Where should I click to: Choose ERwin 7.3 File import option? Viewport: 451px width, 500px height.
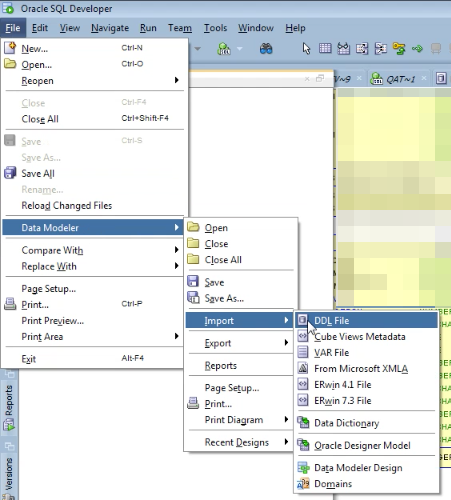click(x=366, y=400)
